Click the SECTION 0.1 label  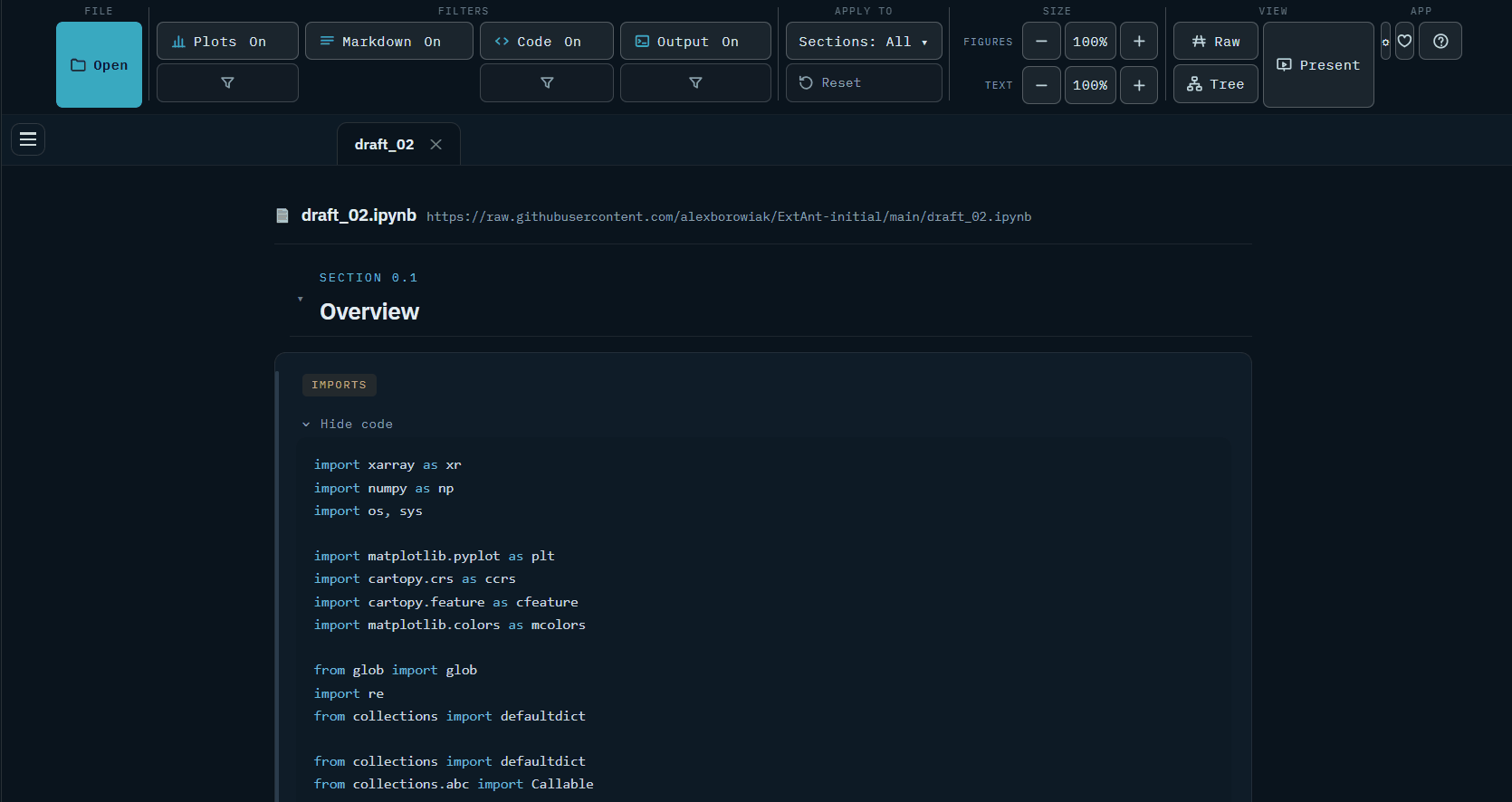368,278
